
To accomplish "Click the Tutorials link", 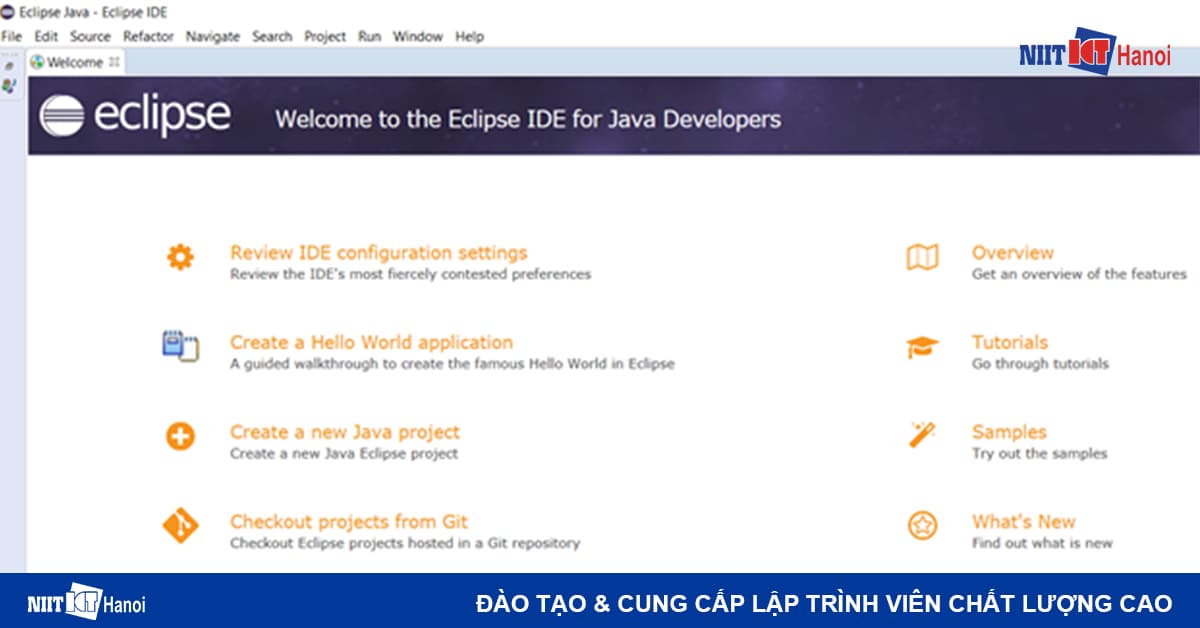I will [1008, 341].
